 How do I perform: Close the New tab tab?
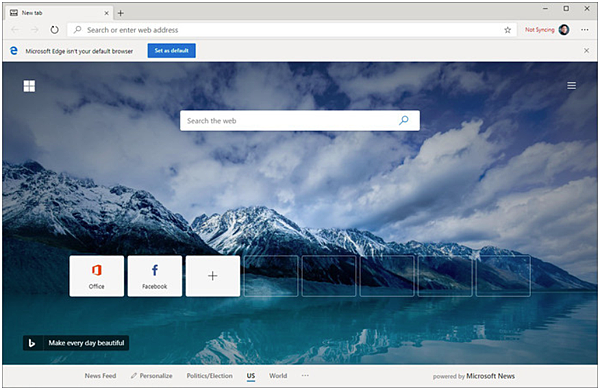[106, 13]
